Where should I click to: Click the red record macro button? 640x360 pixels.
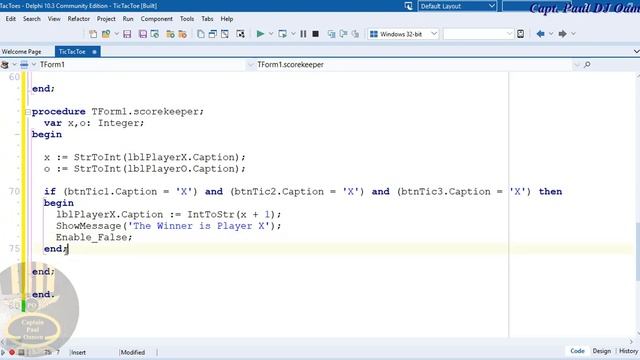coord(12,352)
